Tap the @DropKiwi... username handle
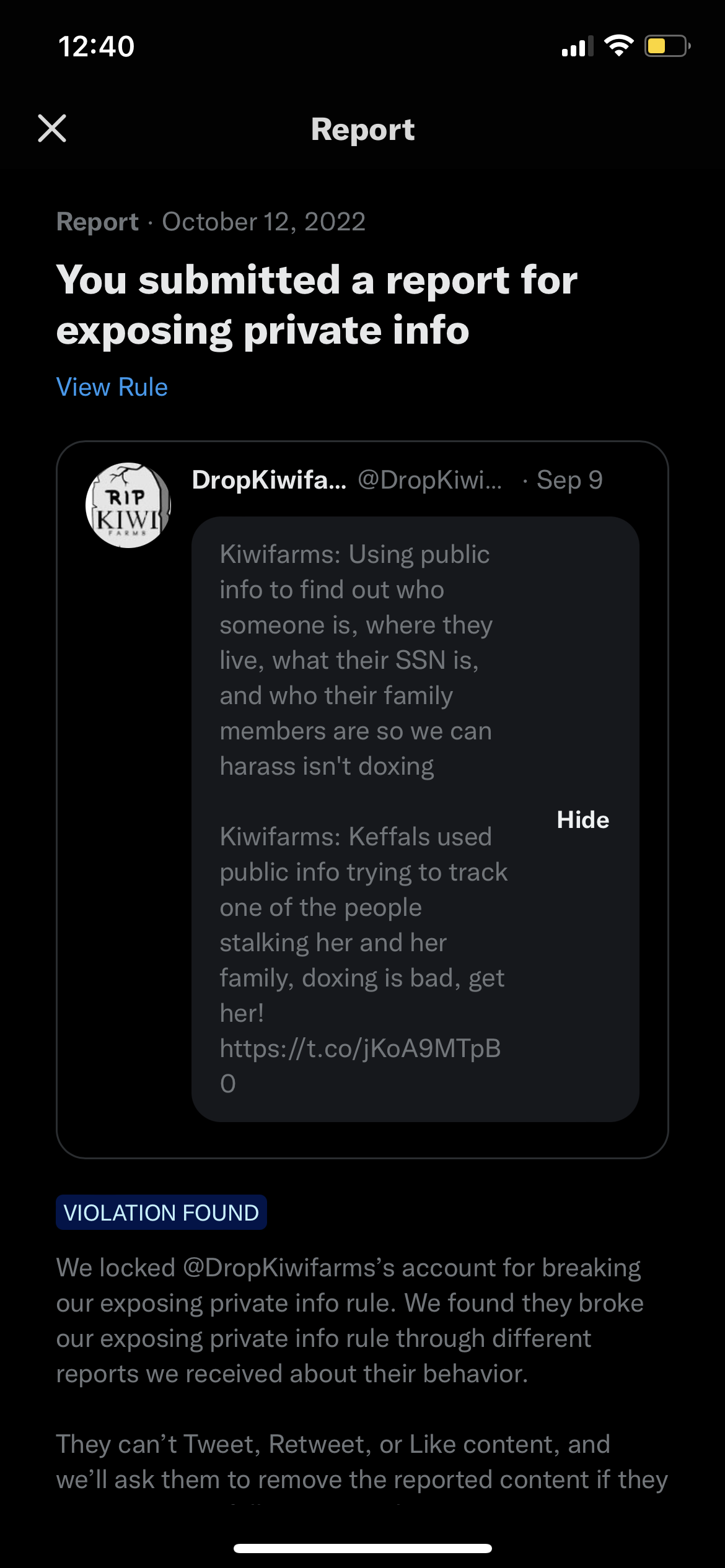The height and width of the screenshot is (1568, 725). pos(430,480)
